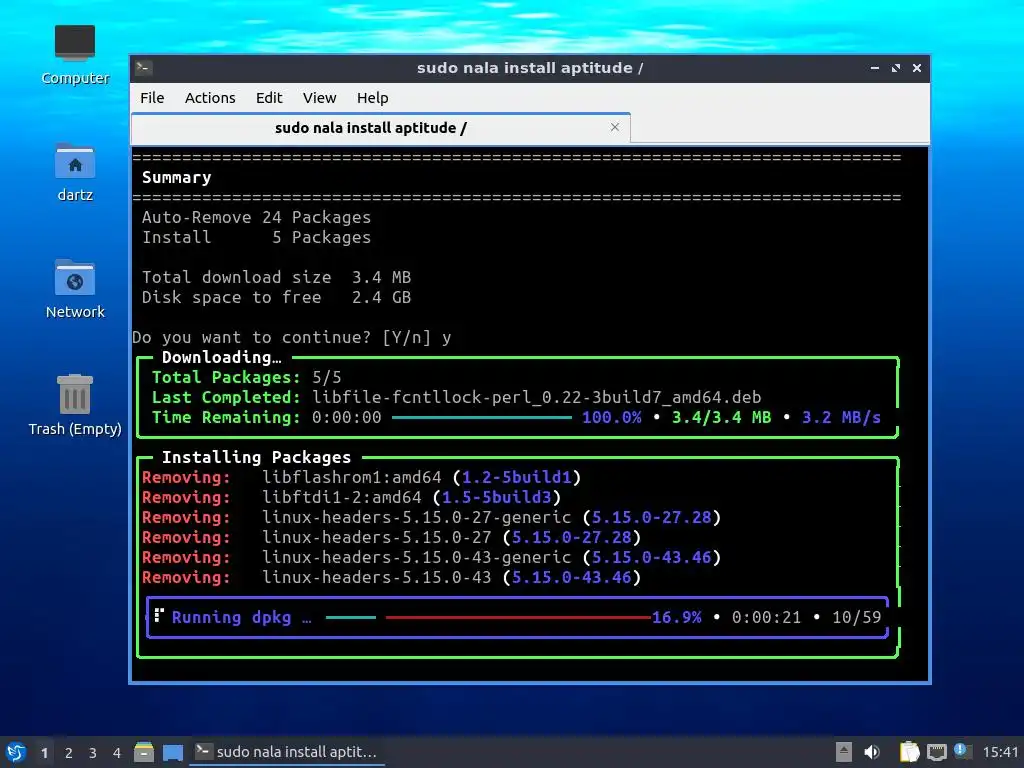Image resolution: width=1024 pixels, height=768 pixels.
Task: Open the File menu
Action: [152, 98]
